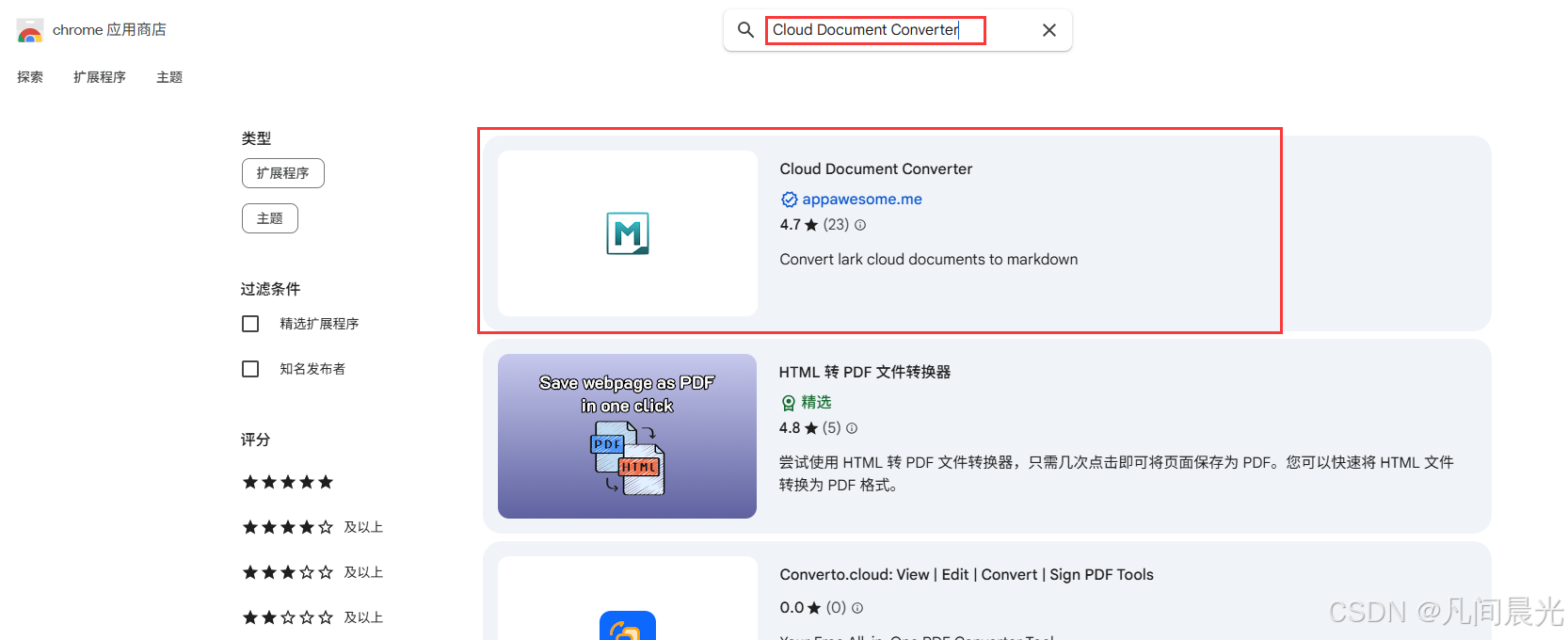Click the Chrome Web Store logo
The width and height of the screenshot is (1568, 640).
[x=30, y=30]
